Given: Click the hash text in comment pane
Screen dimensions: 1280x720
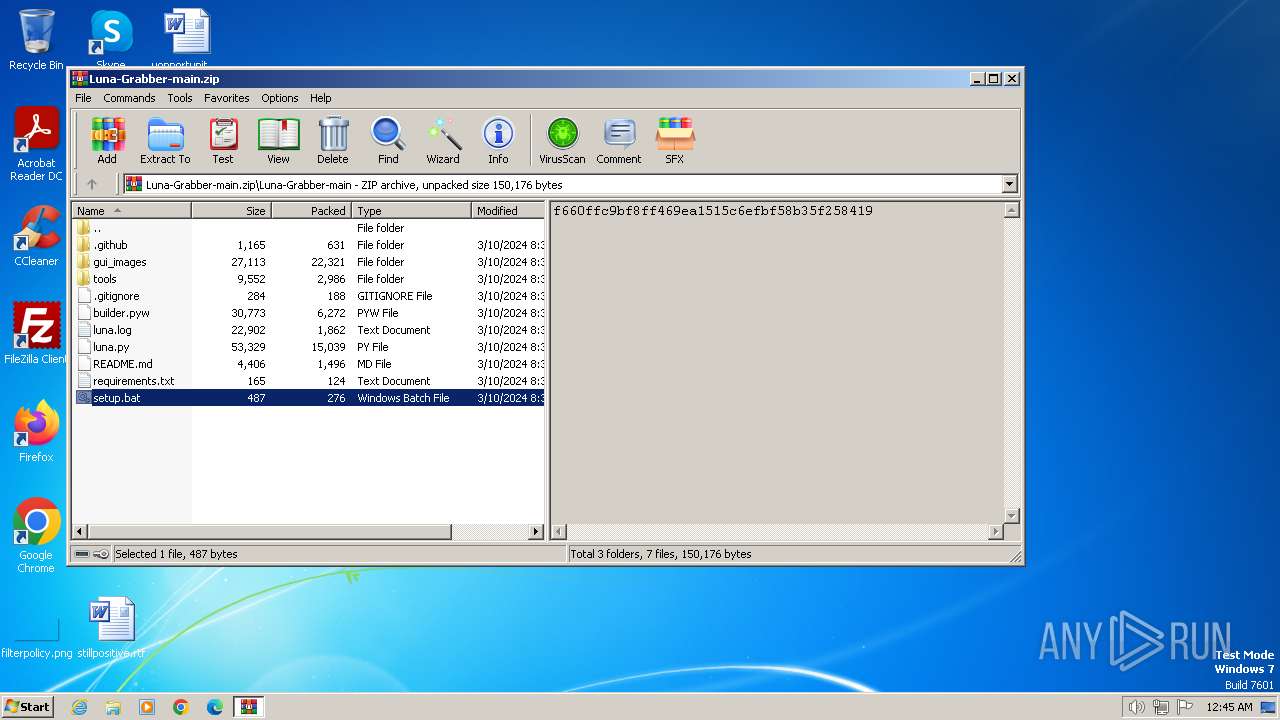Looking at the screenshot, I should 713,211.
